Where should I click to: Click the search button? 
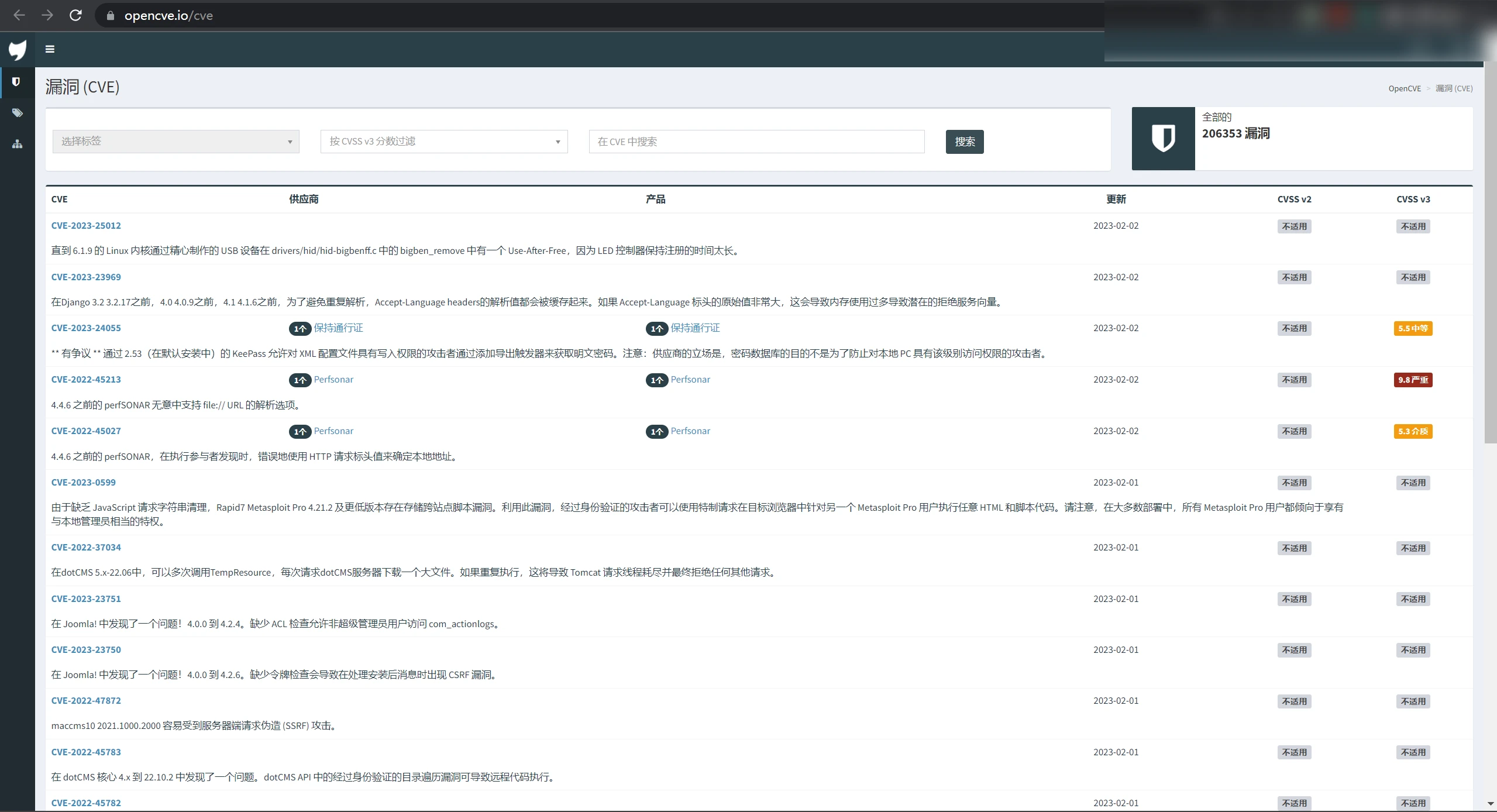pos(964,142)
